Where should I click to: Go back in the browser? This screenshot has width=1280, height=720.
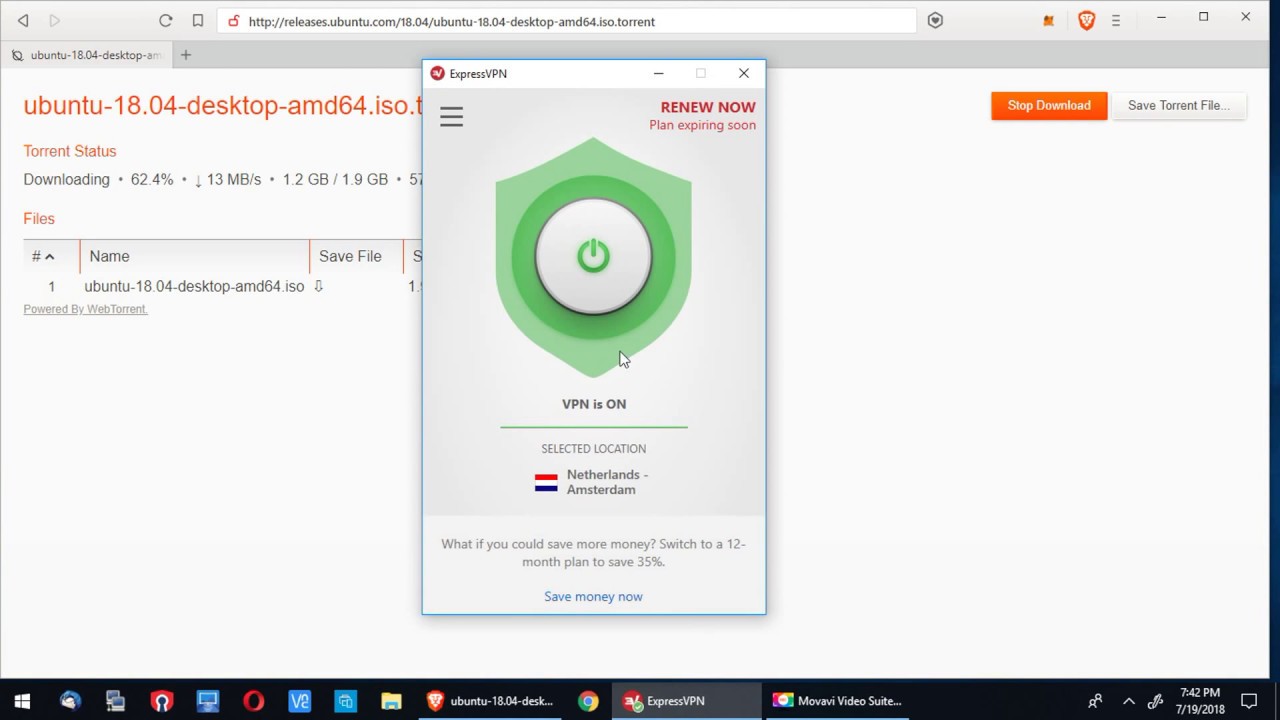point(23,20)
